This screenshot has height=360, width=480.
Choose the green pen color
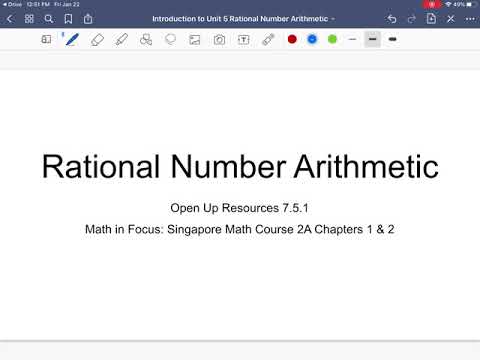coord(332,39)
